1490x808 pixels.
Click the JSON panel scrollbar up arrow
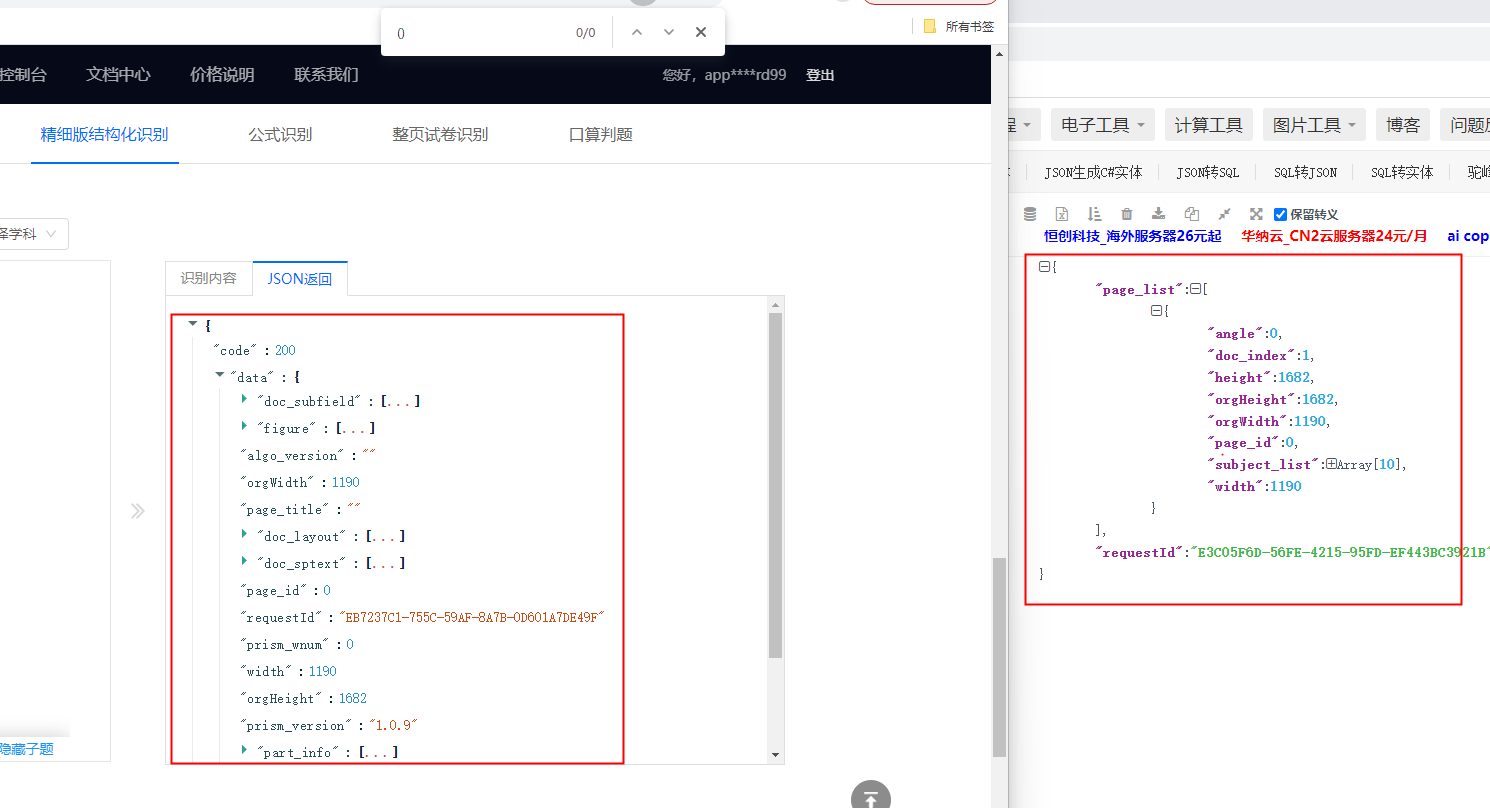tap(776, 304)
